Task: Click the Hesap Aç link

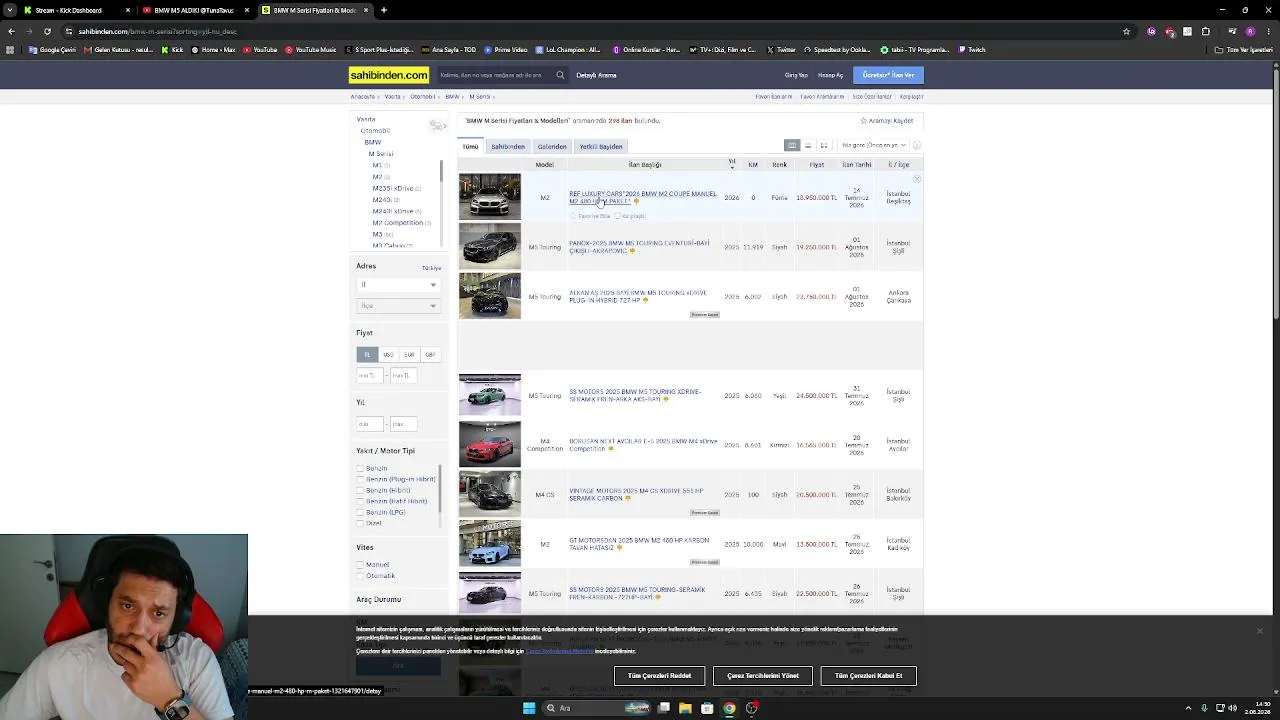Action: point(830,75)
